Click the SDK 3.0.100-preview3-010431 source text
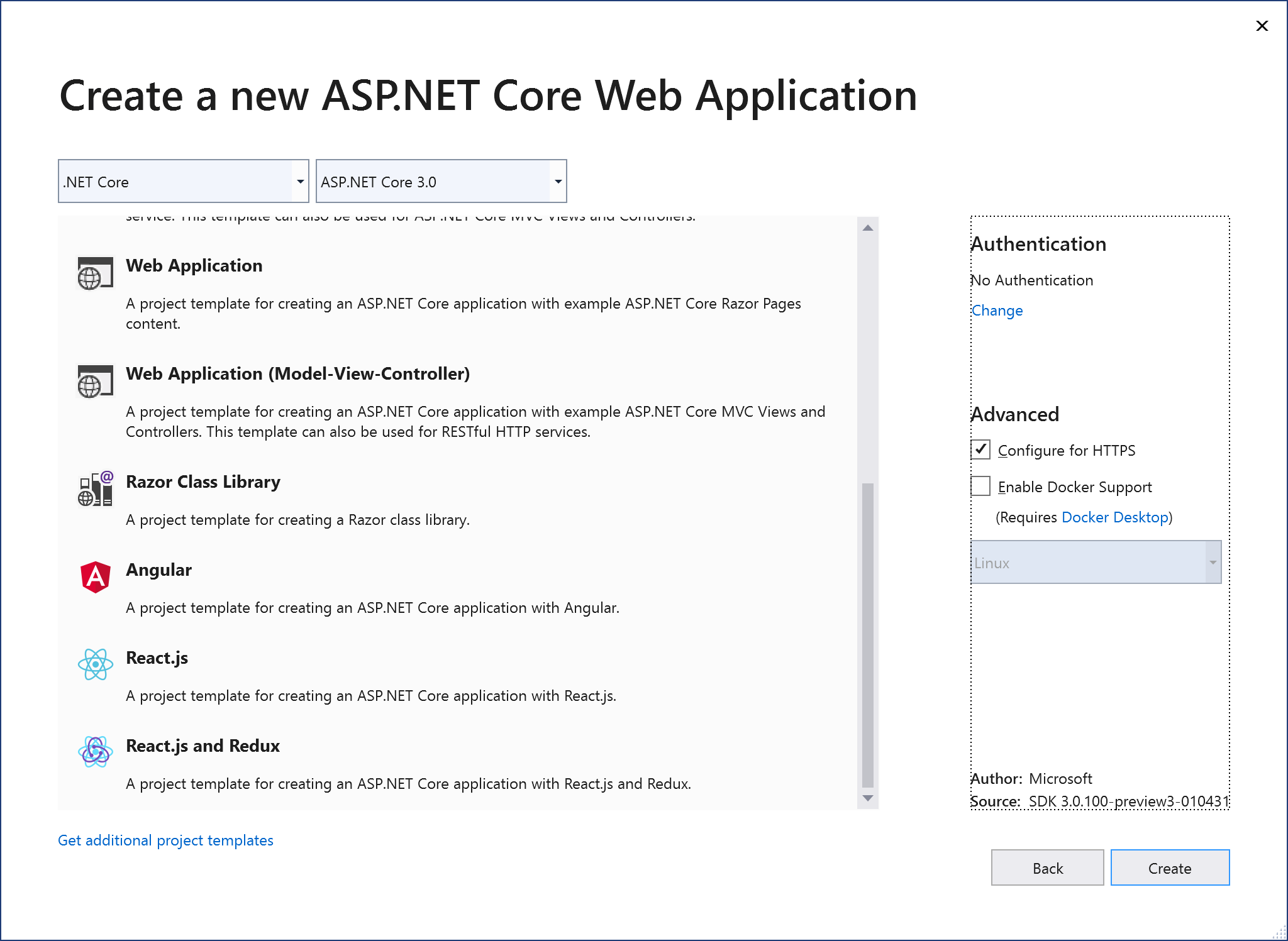This screenshot has height=941, width=1288. [x=1129, y=801]
